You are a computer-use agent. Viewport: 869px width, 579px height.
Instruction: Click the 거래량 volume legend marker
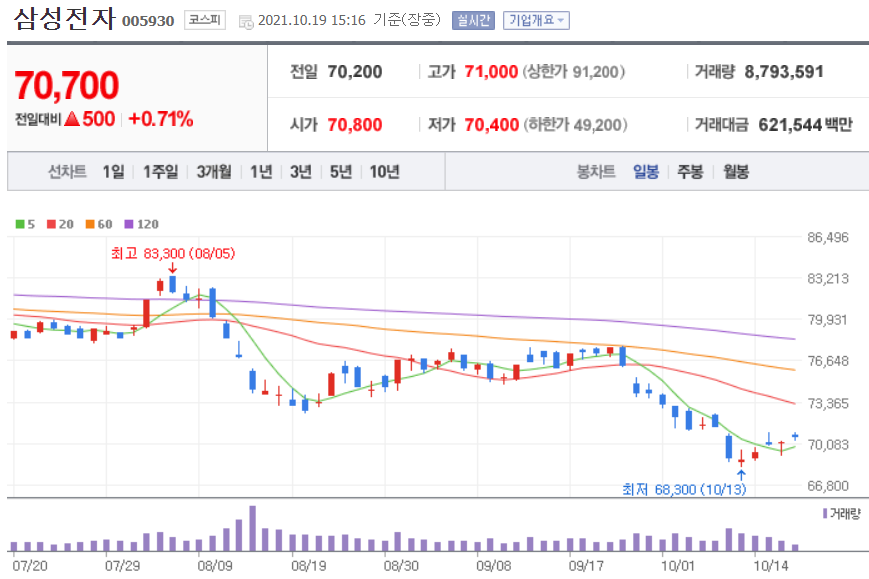[x=825, y=514]
